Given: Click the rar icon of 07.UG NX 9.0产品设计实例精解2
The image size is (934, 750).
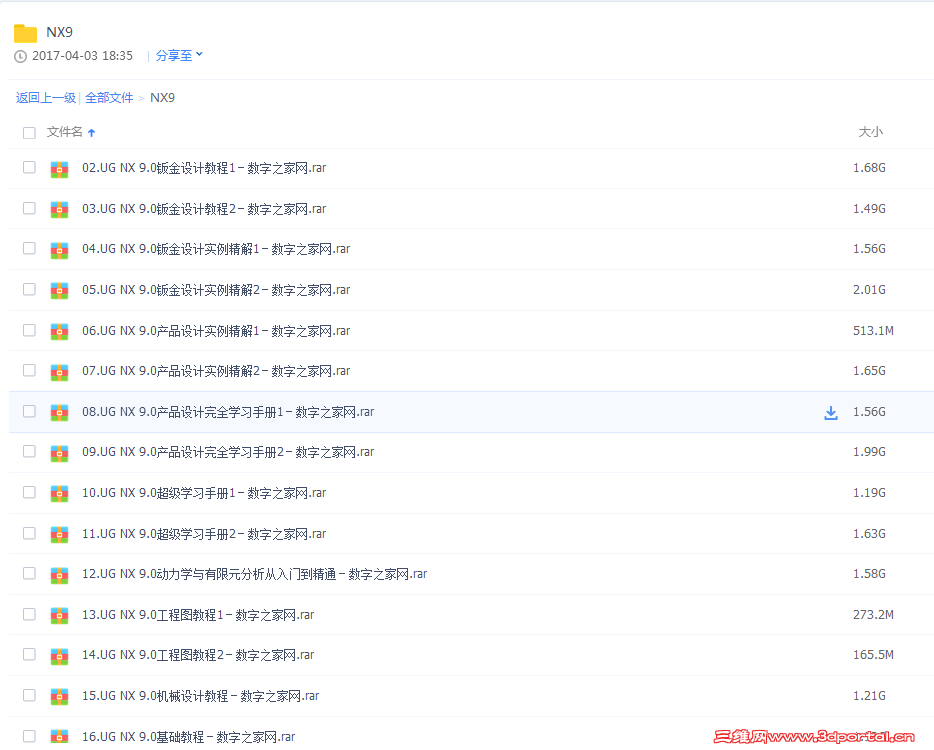Looking at the screenshot, I should (59, 372).
